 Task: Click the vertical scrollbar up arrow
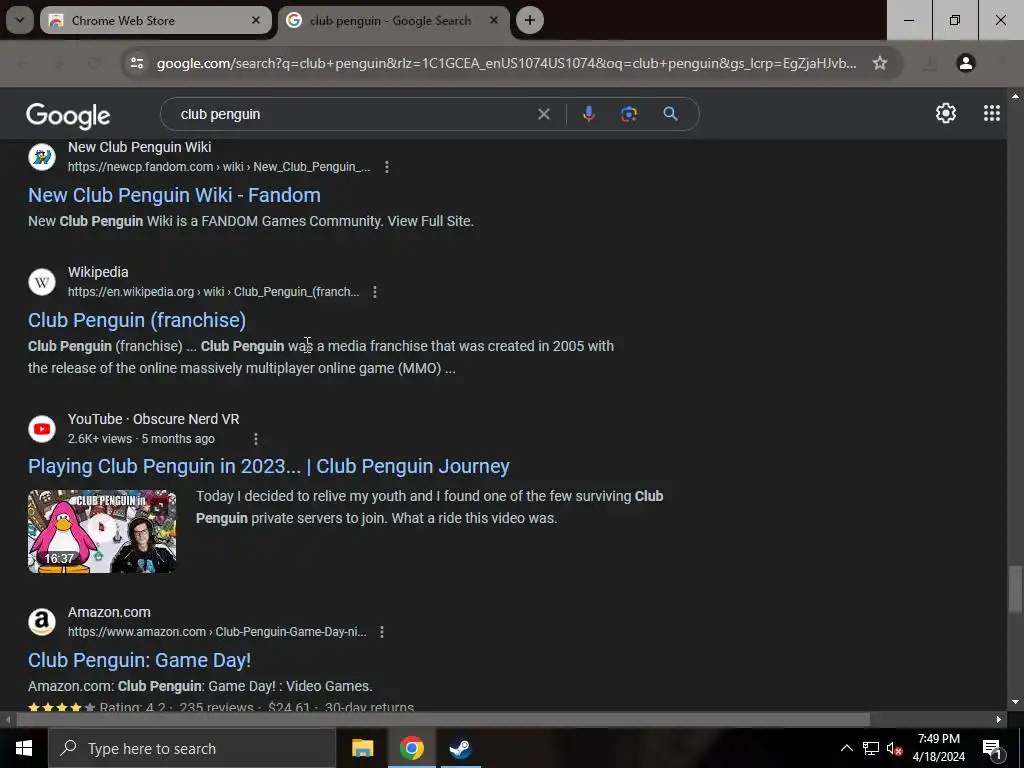[1015, 96]
